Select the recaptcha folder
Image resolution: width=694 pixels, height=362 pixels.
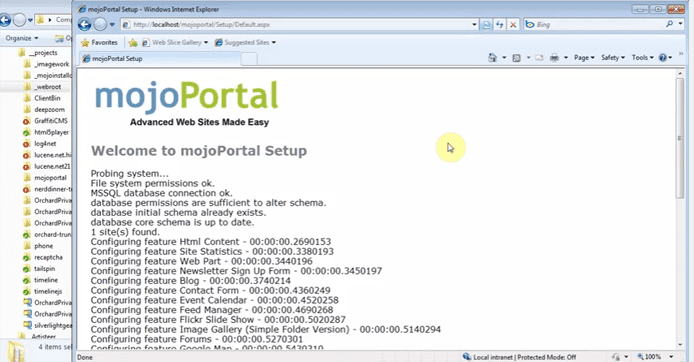[43, 257]
